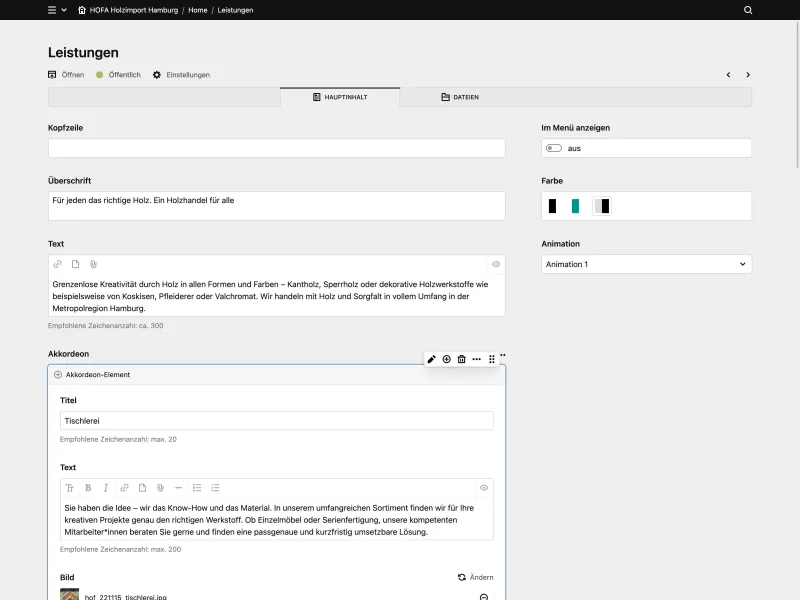Click the attachment paperclip icon in the Text field
Viewport: 800px width, 600px height.
point(93,264)
